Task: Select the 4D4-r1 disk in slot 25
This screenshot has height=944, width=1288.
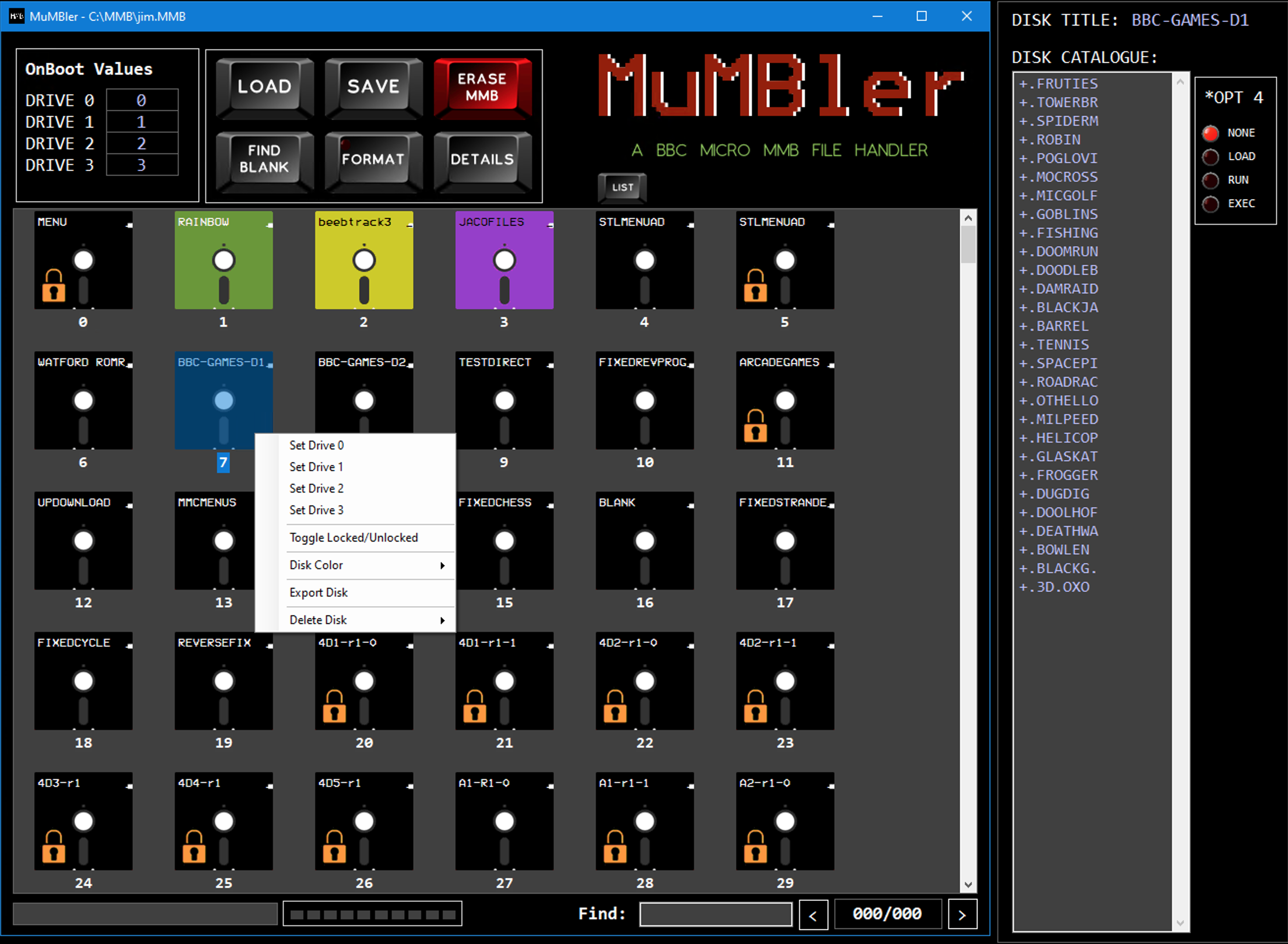Action: click(223, 821)
